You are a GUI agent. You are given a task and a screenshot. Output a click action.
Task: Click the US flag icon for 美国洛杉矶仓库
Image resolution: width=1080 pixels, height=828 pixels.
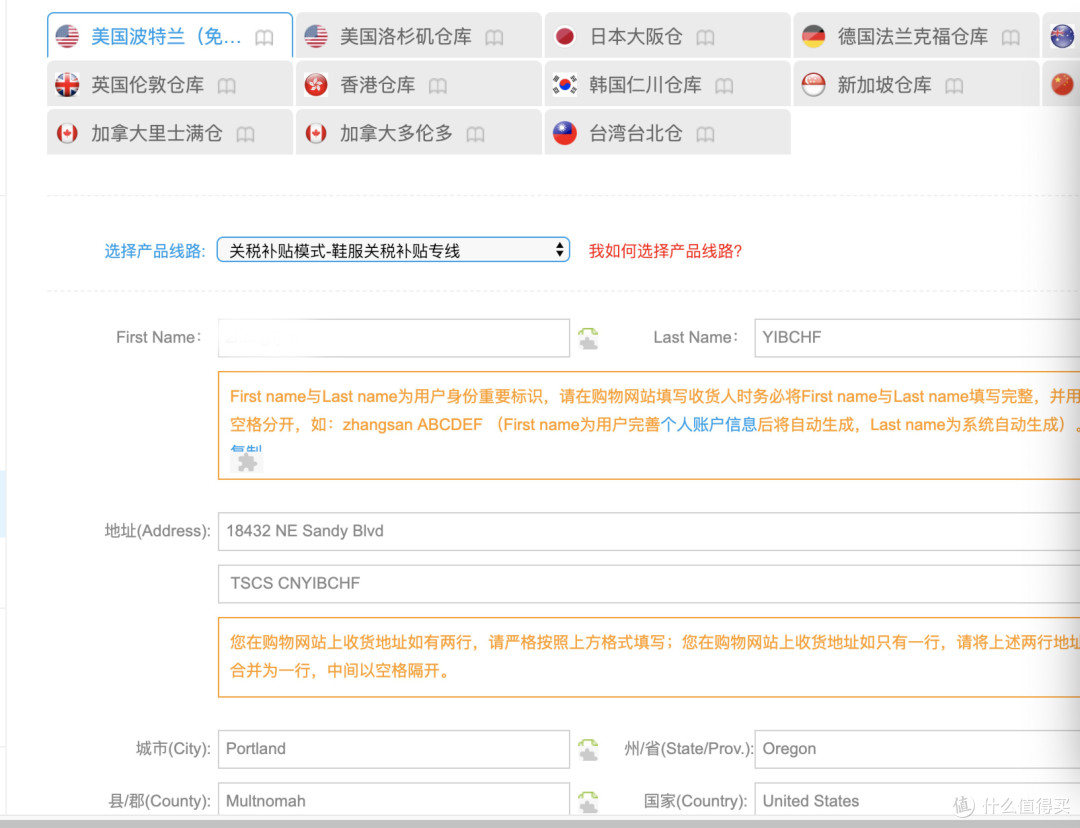(316, 36)
